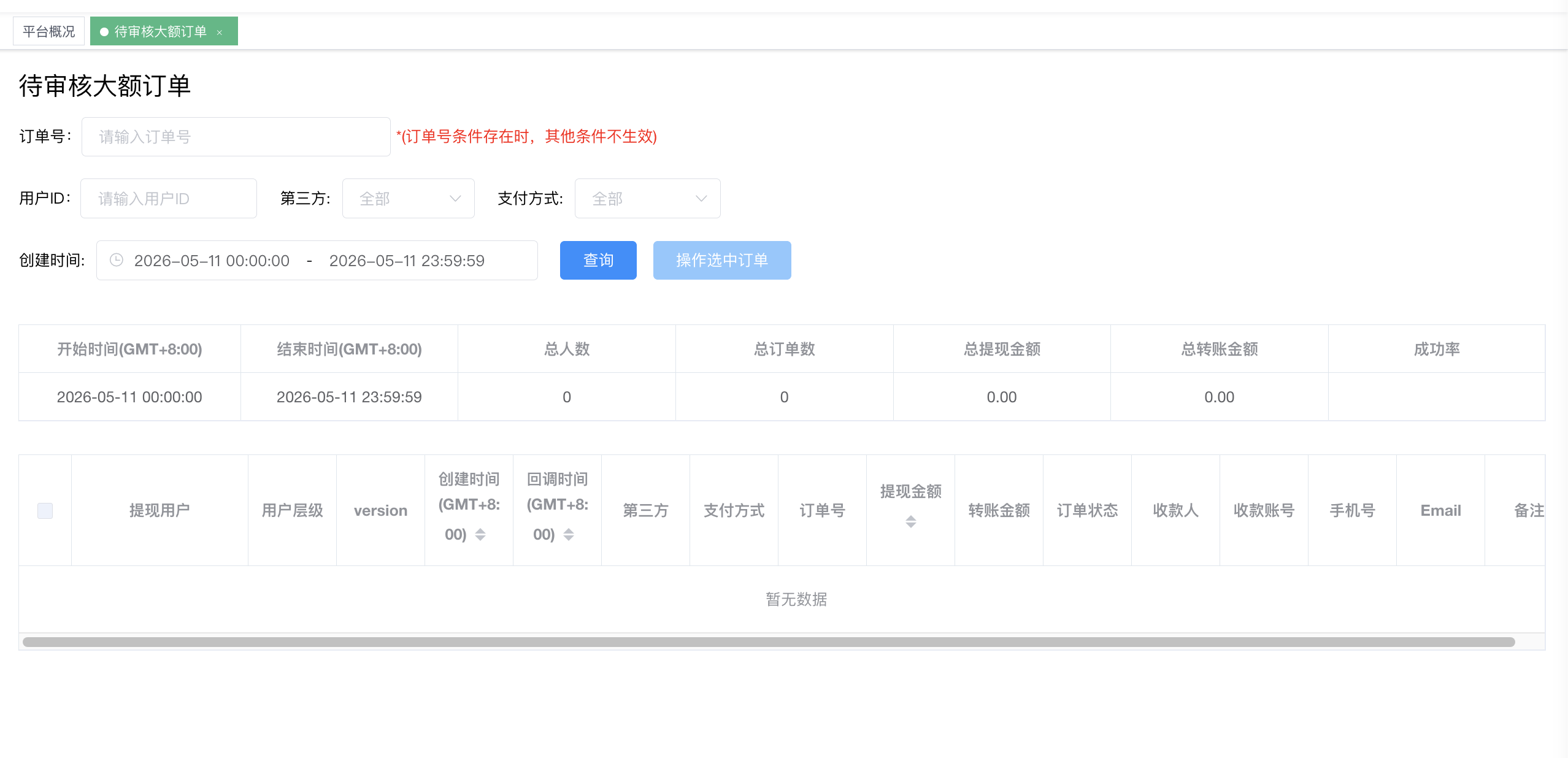Focus the 订单号 input field
The height and width of the screenshot is (758, 1568).
coord(236,137)
